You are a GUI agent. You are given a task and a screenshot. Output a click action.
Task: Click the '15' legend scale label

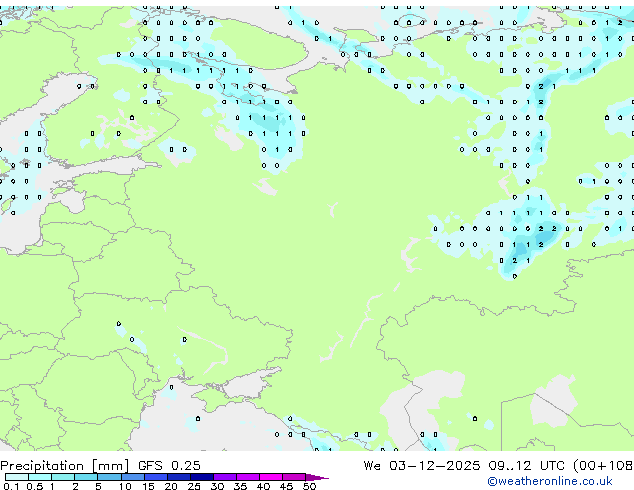148,486
